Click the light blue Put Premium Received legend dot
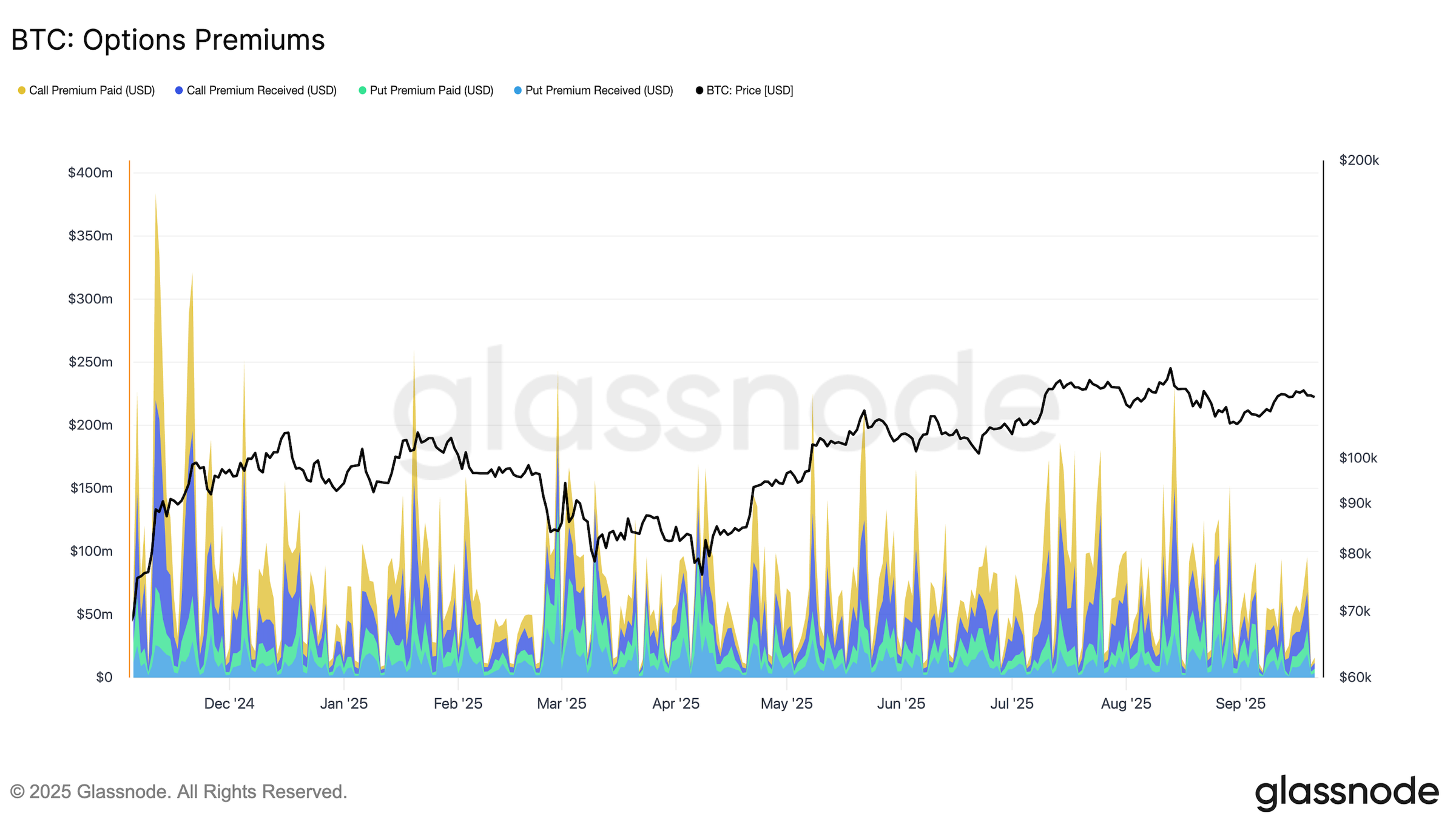The height and width of the screenshot is (819, 1456). point(516,90)
